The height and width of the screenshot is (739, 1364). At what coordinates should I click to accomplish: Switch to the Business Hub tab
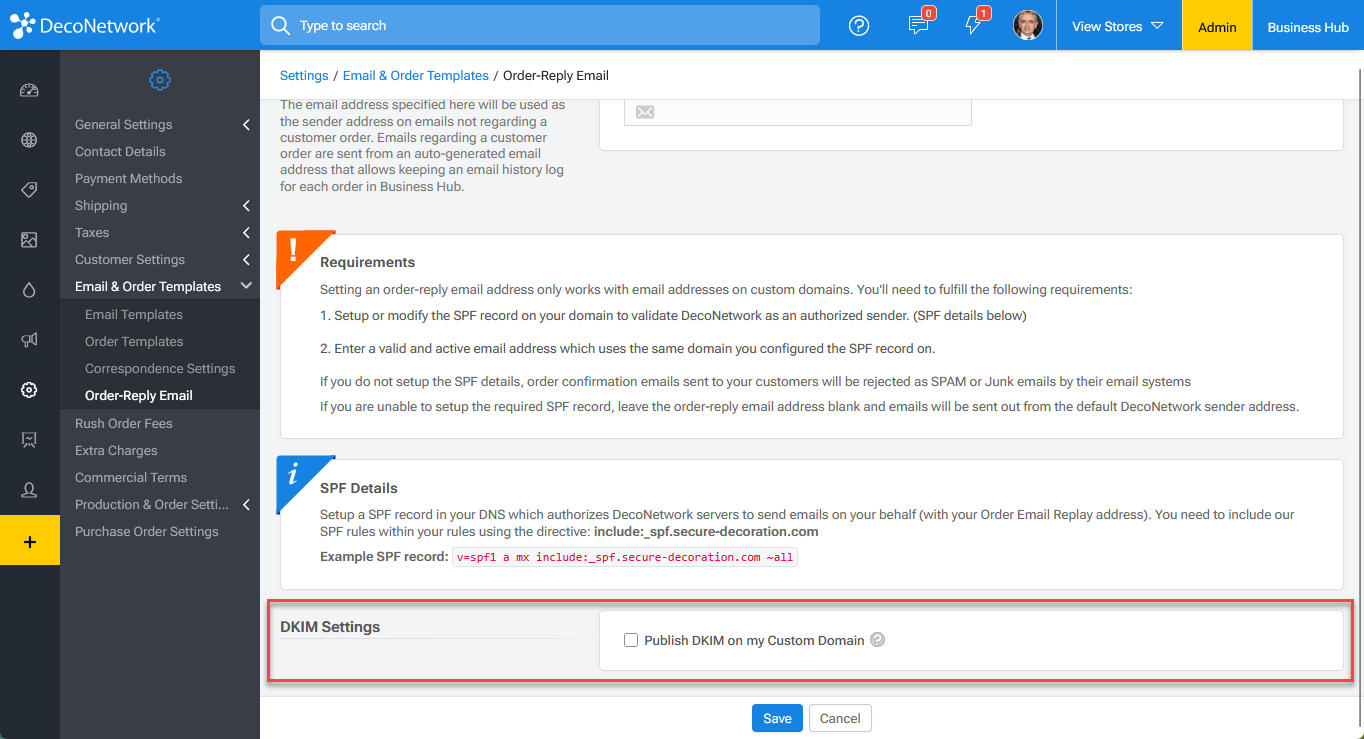[x=1308, y=25]
